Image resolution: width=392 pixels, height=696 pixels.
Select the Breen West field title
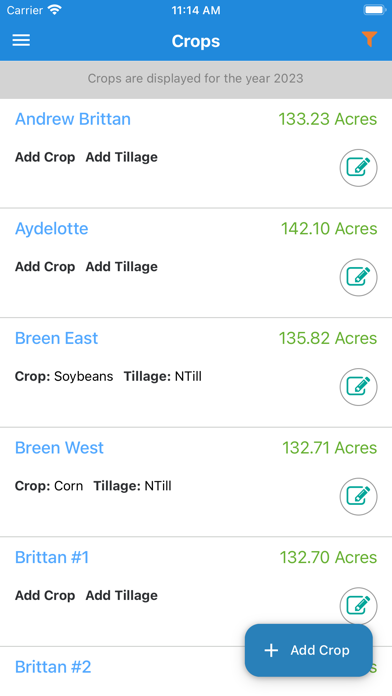(59, 448)
